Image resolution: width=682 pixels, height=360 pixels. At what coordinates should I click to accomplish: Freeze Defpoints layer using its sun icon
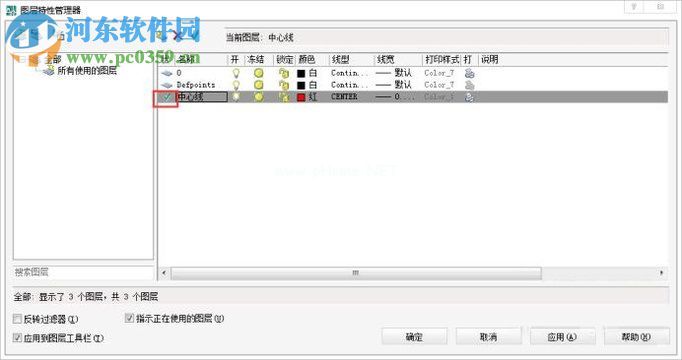tap(259, 85)
